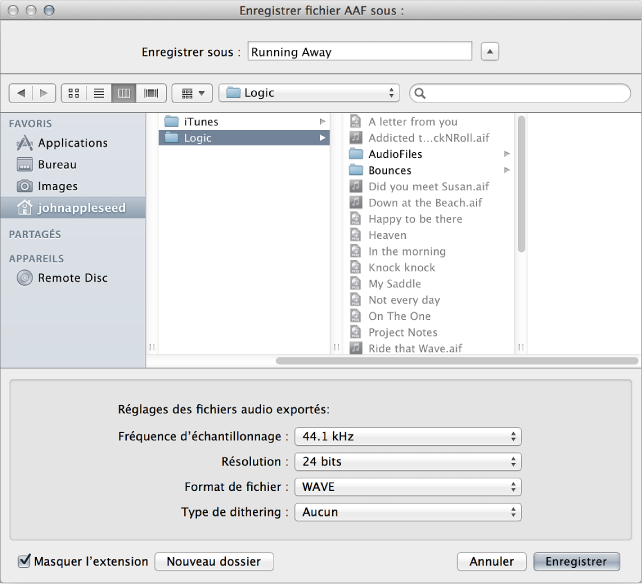Viewport: 644px width, 584px height.
Task: Click the file list vertical scrollbar
Action: pos(521,184)
